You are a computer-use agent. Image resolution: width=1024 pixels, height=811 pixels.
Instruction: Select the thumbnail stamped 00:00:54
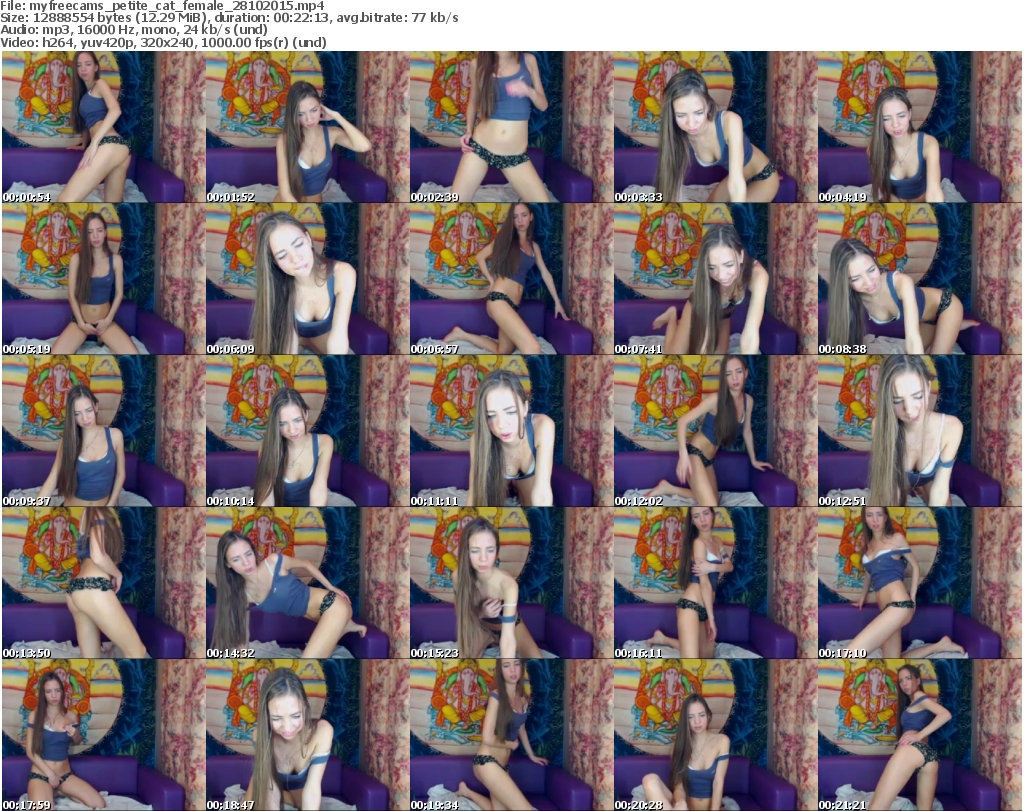point(103,127)
